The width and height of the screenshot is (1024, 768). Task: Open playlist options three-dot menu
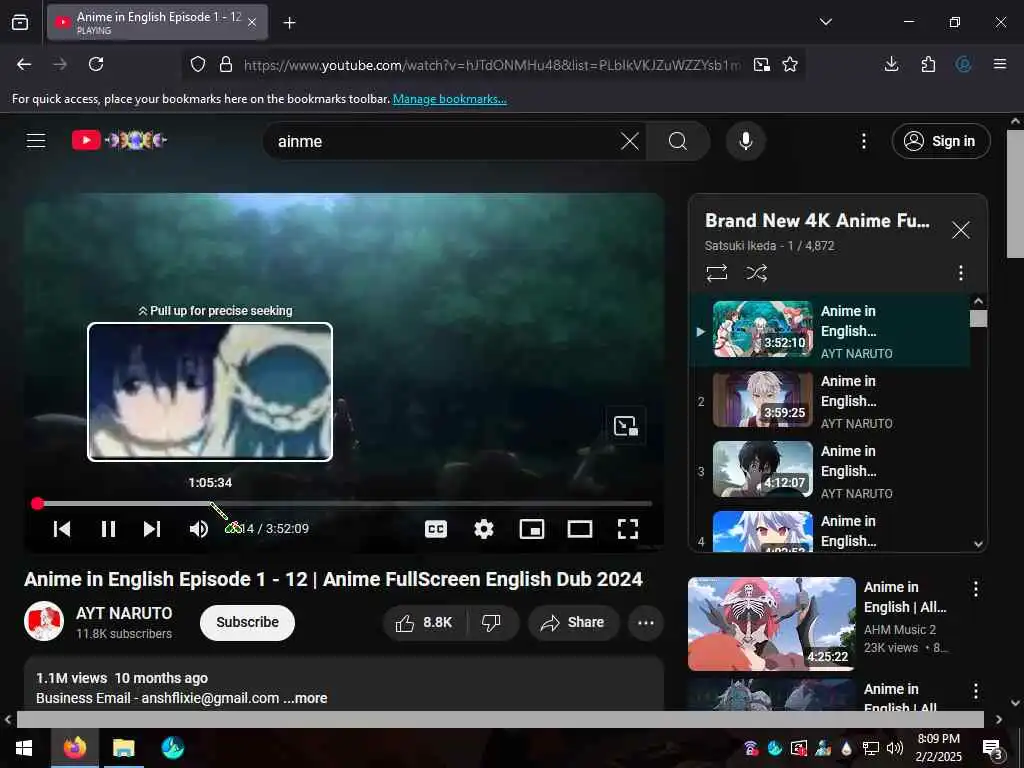tap(960, 272)
